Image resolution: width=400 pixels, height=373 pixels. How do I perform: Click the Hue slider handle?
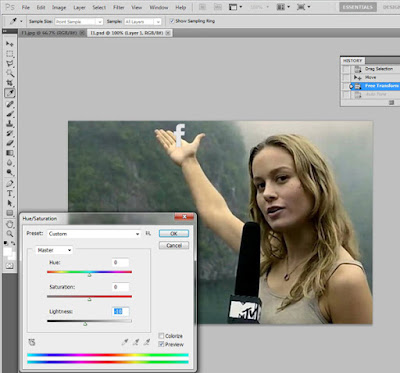pos(89,275)
